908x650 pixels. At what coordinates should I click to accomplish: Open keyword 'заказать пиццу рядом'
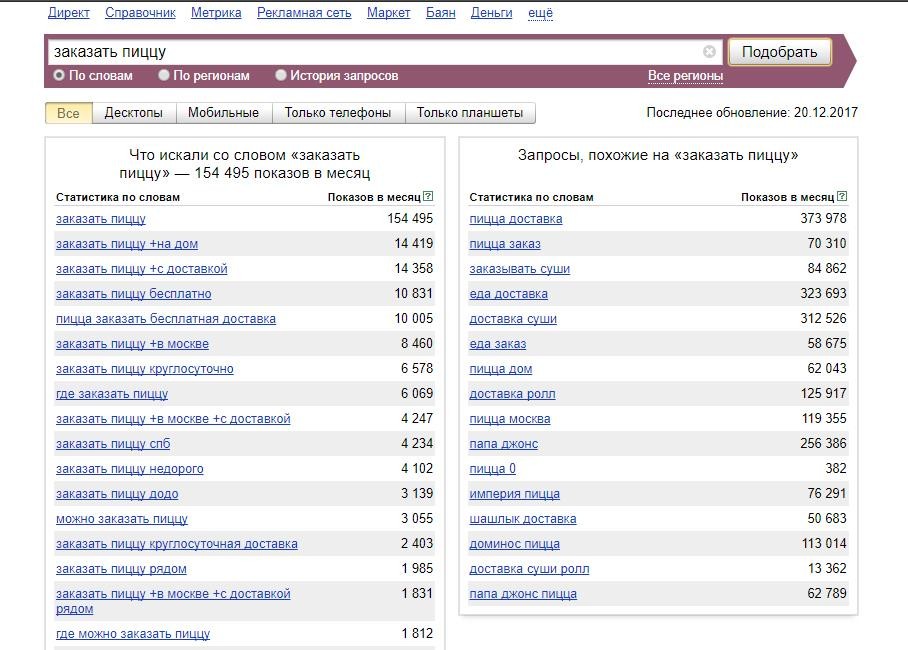(121, 569)
